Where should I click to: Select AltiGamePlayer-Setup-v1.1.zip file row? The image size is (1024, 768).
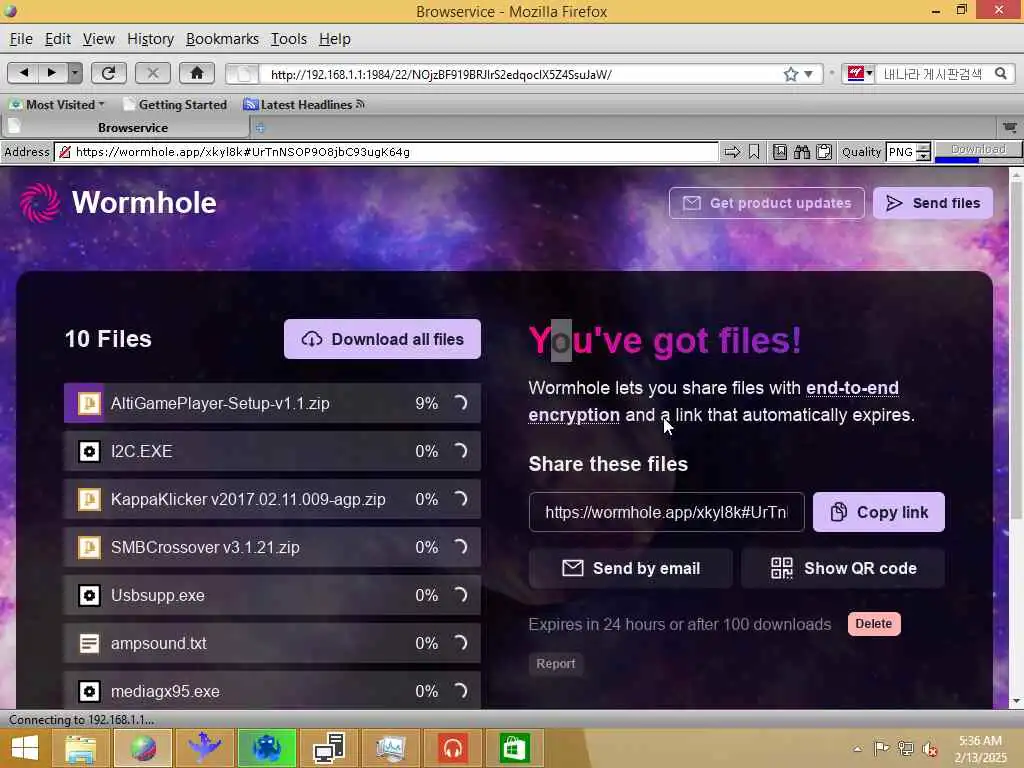tap(272, 403)
